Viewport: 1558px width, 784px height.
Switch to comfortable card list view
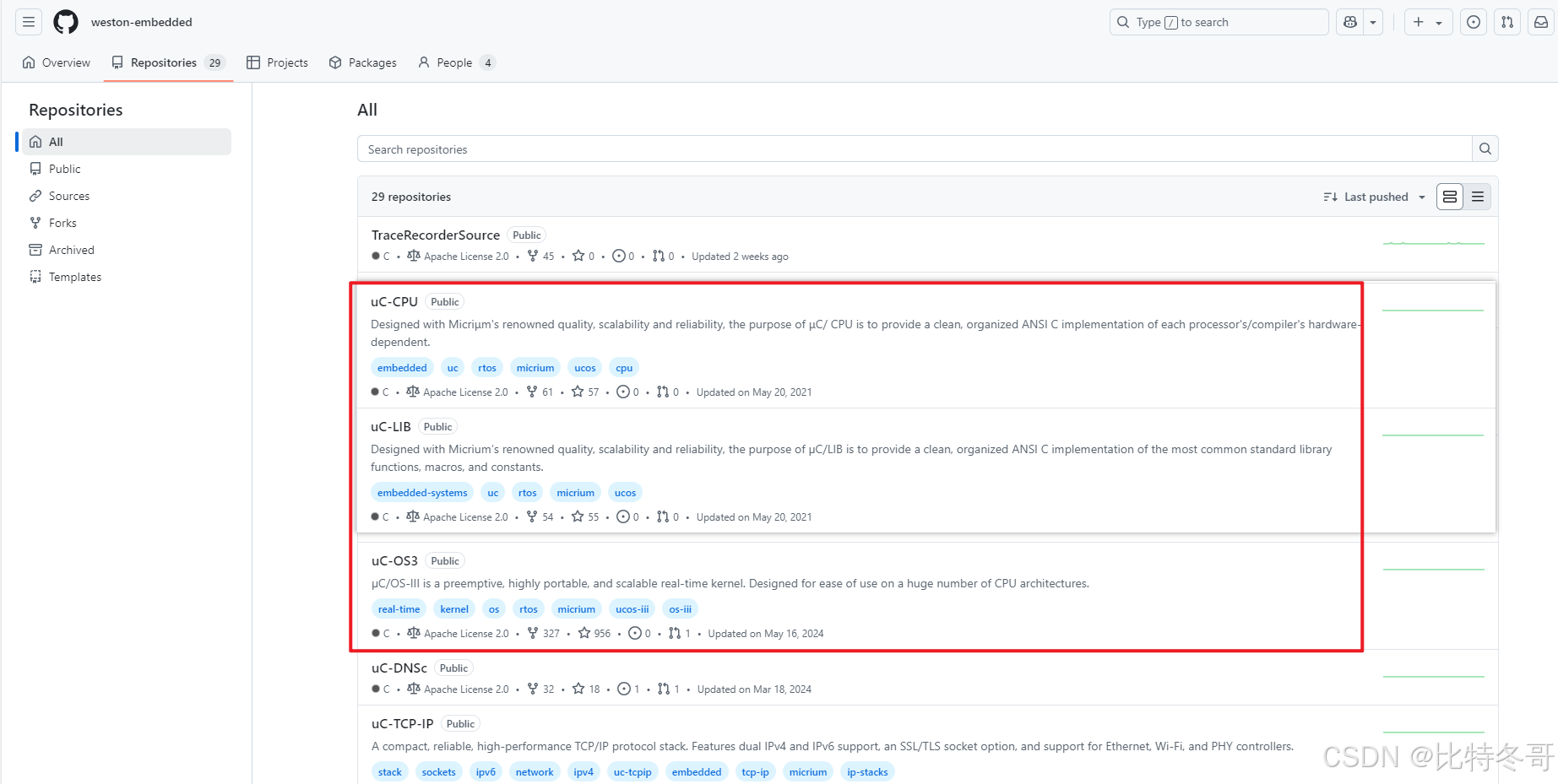1450,197
